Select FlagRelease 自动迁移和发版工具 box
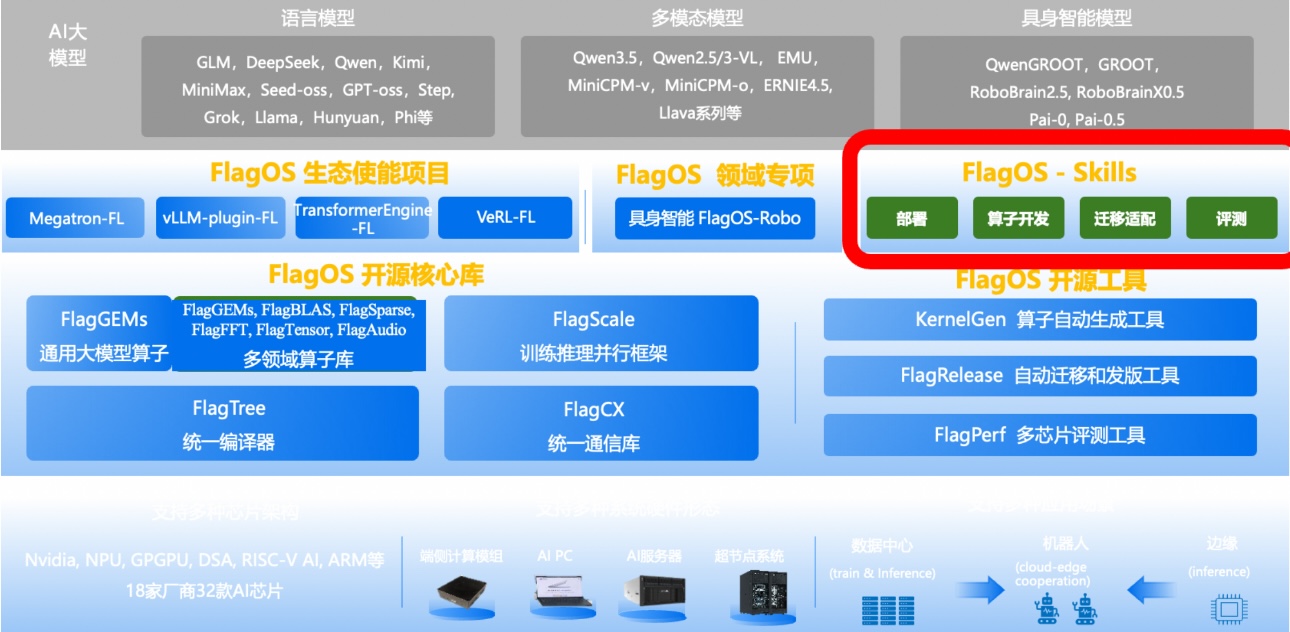This screenshot has width=1290, height=632. point(1040,376)
